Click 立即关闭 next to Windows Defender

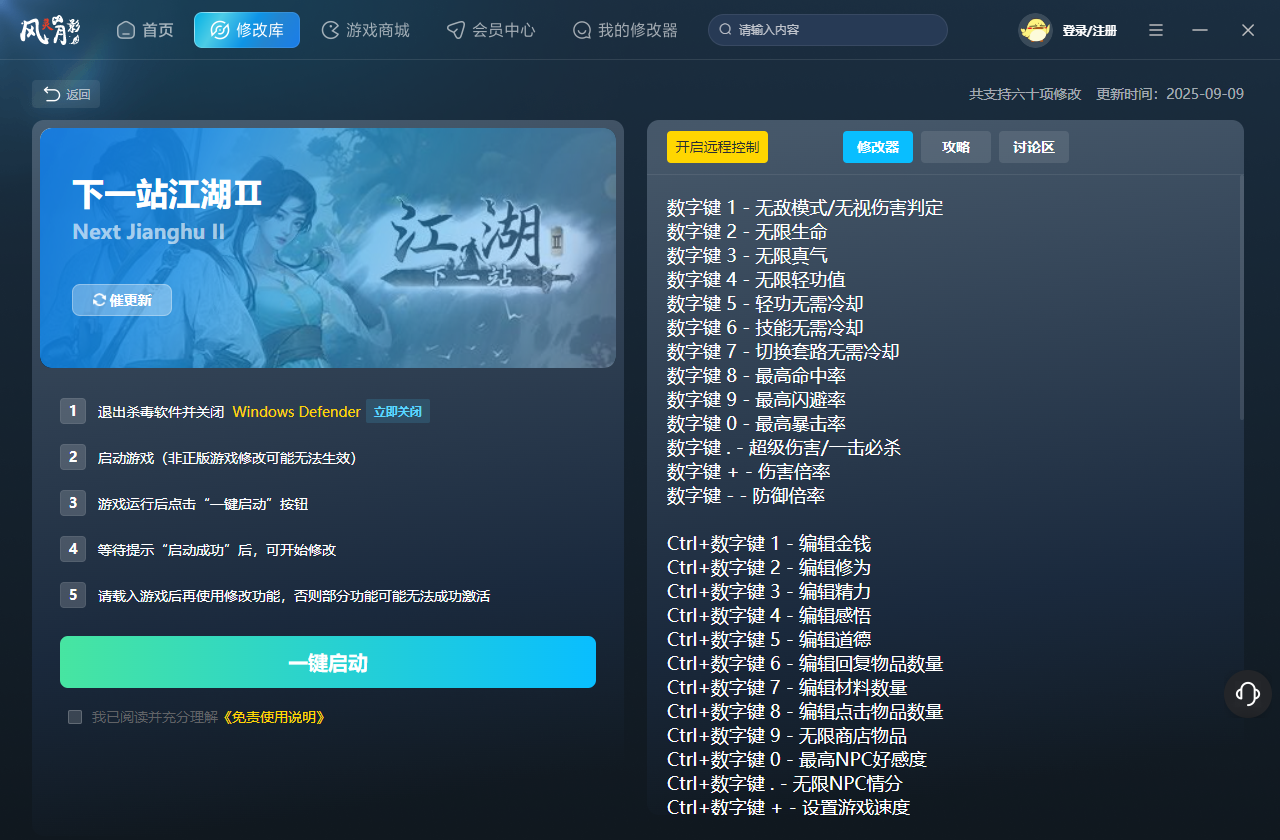point(397,412)
